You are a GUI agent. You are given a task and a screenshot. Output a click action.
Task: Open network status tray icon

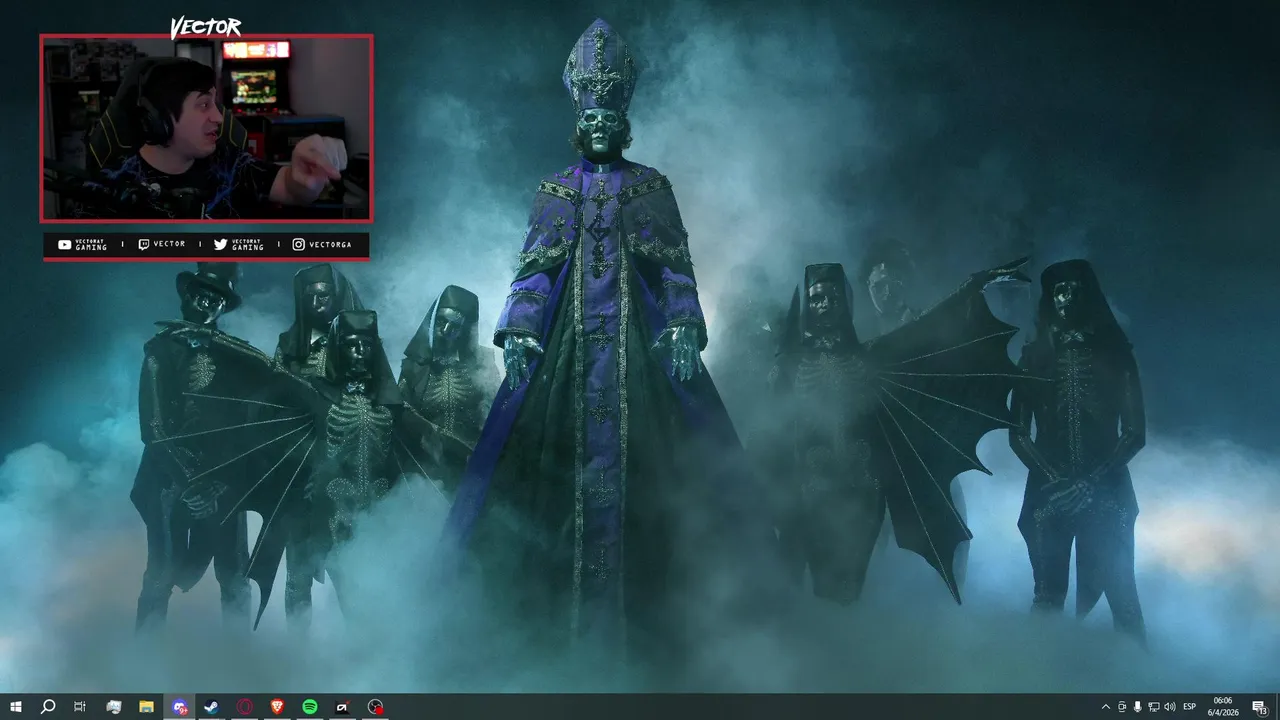[1154, 707]
